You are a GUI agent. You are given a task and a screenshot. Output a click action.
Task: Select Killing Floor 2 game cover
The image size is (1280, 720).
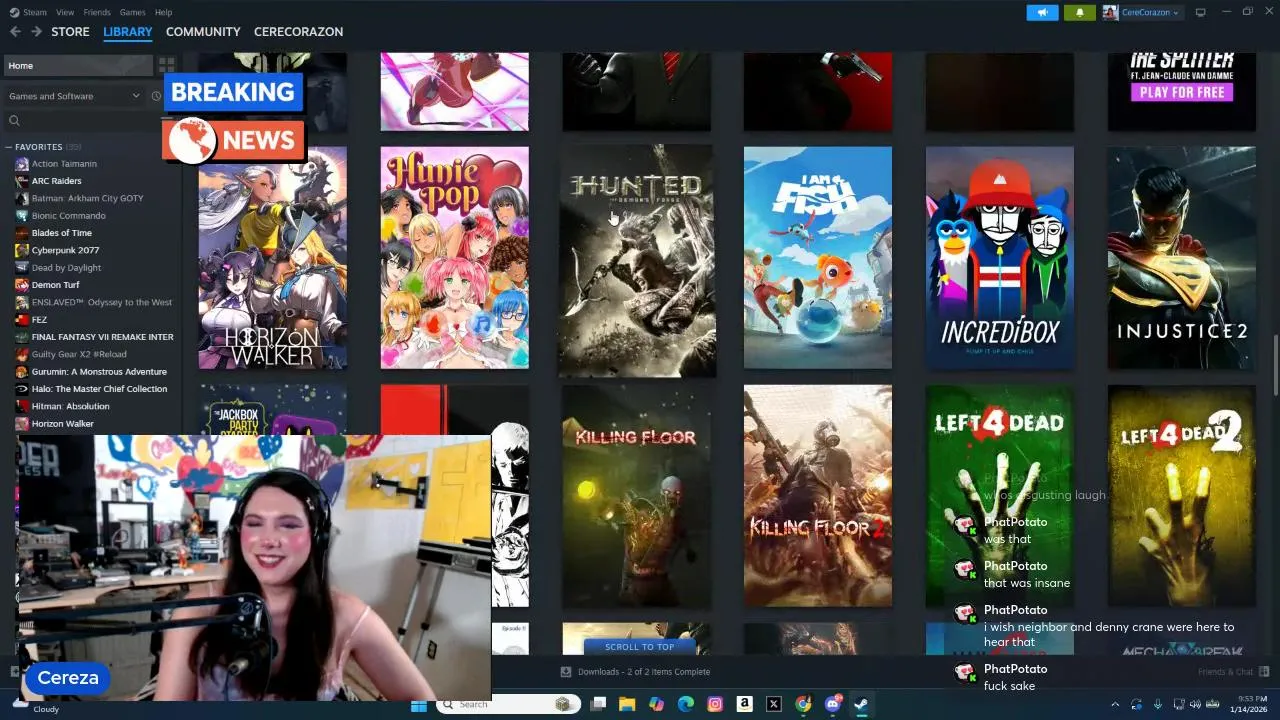point(817,496)
